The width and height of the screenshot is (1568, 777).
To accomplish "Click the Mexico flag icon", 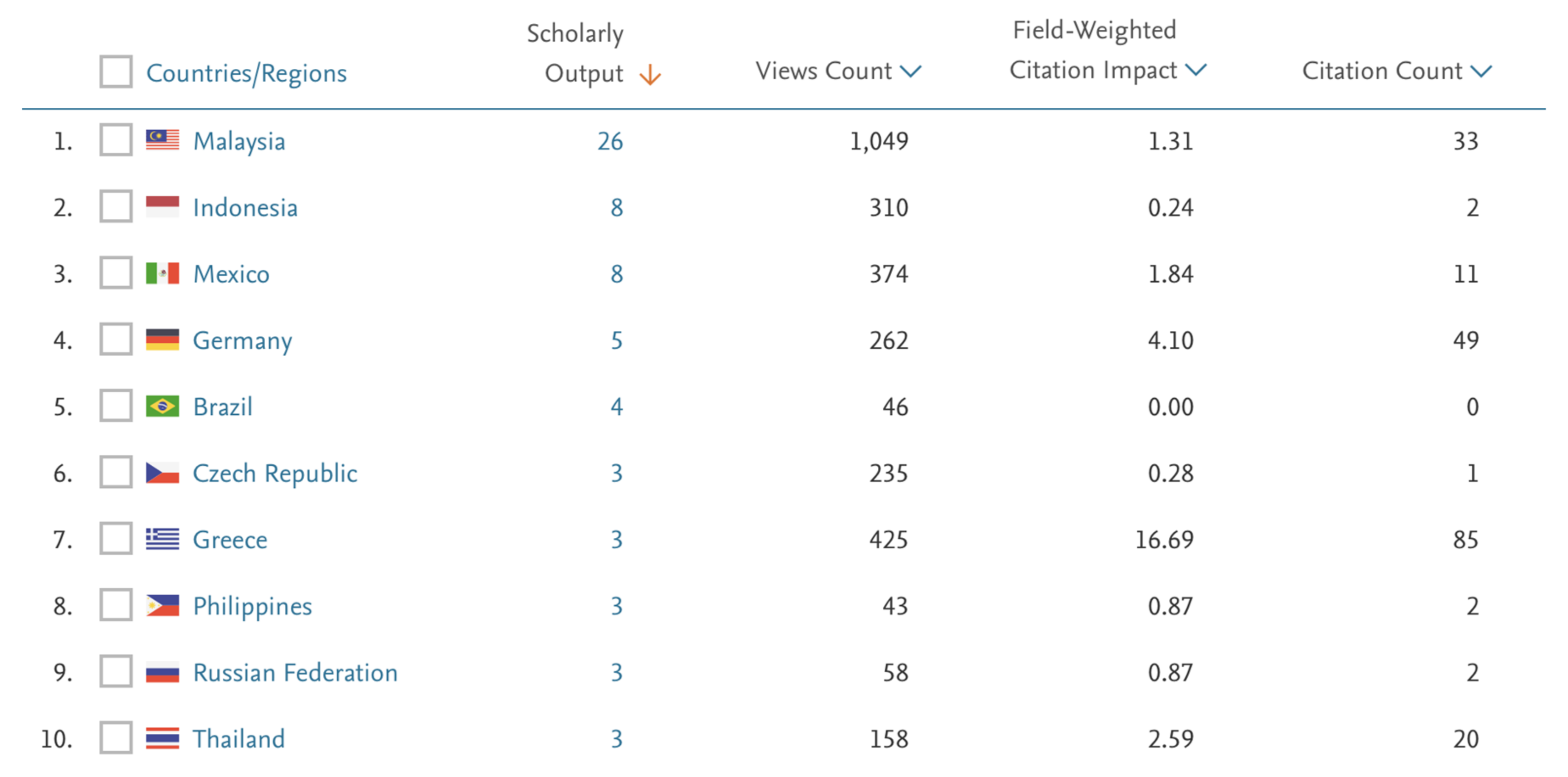I will coord(162,273).
